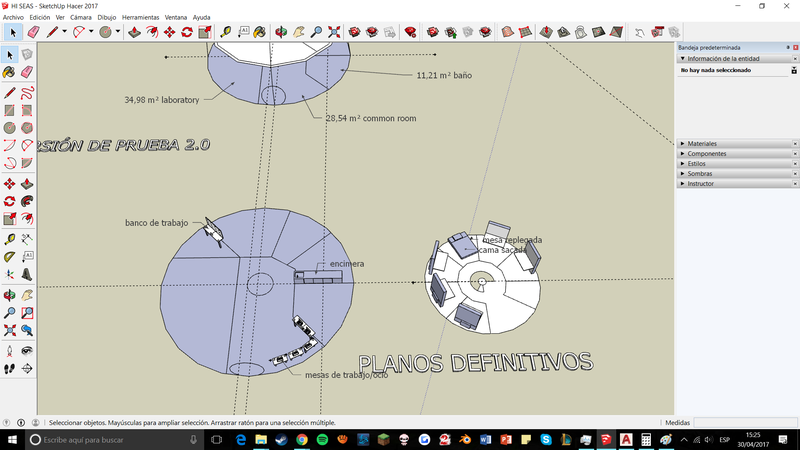Pick the Paint Bucket tool in the left toolbar
The image size is (800, 450).
tap(9, 73)
